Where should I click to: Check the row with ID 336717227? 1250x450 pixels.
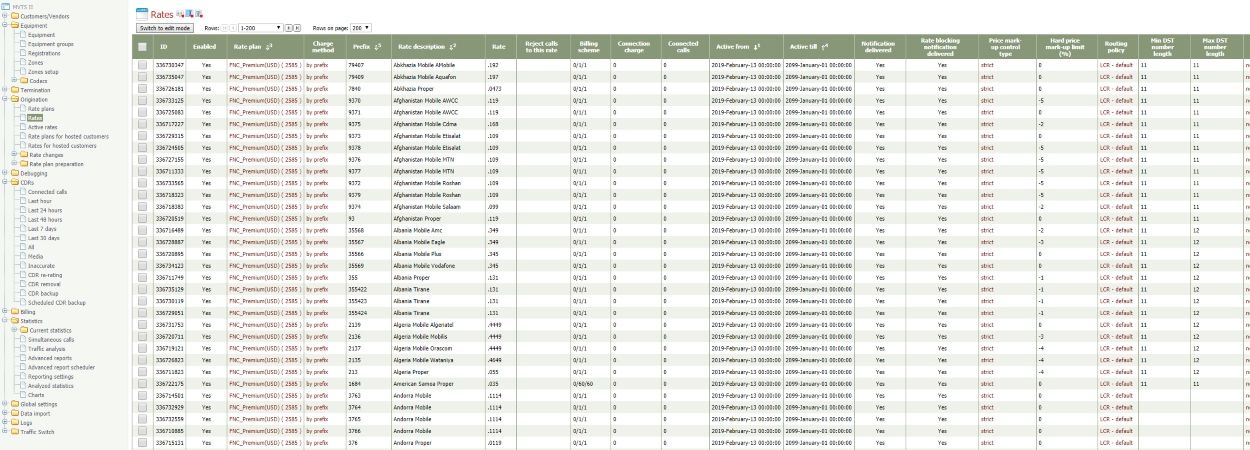(x=142, y=124)
